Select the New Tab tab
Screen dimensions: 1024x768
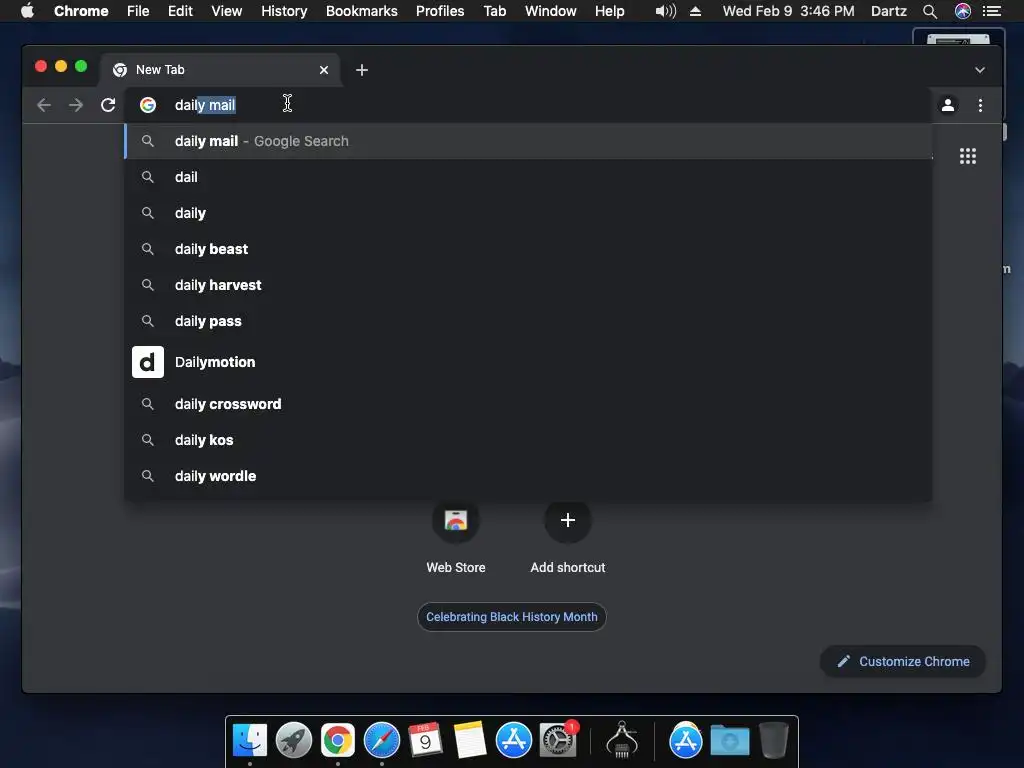click(x=219, y=70)
